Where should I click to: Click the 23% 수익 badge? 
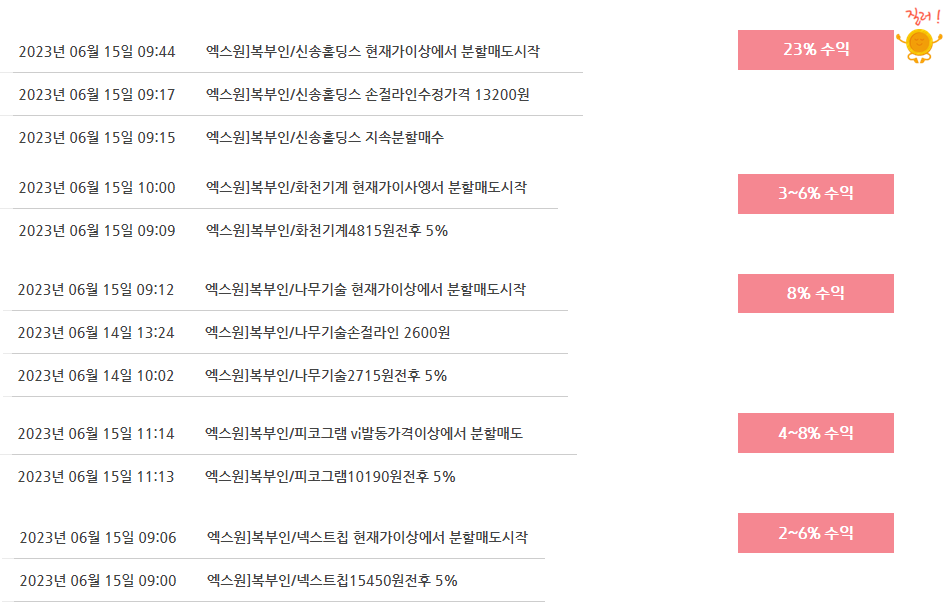(x=816, y=50)
